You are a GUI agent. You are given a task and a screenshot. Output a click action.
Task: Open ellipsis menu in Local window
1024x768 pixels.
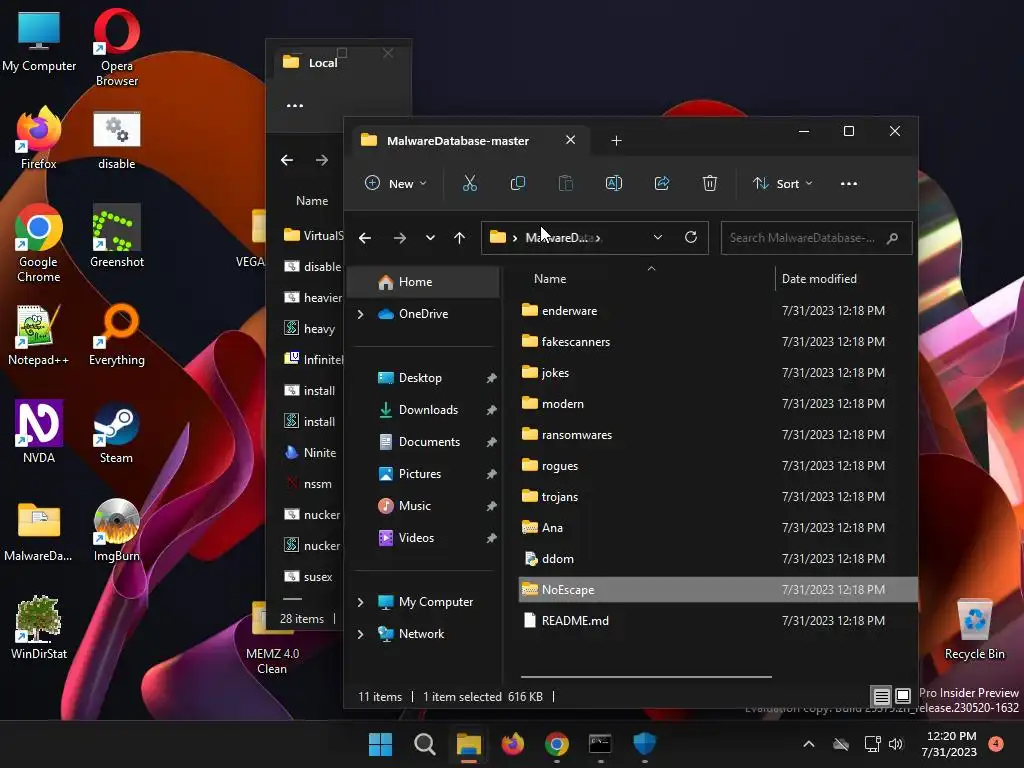(295, 105)
